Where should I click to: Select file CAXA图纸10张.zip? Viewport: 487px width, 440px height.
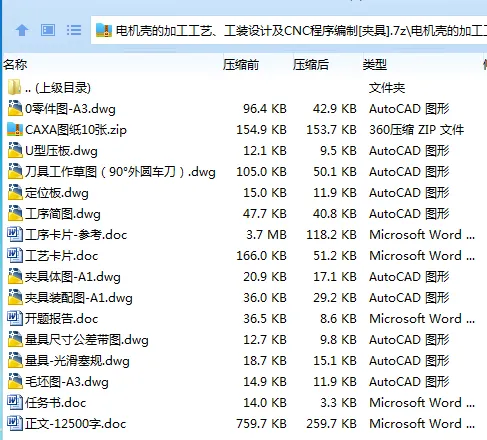click(x=76, y=130)
